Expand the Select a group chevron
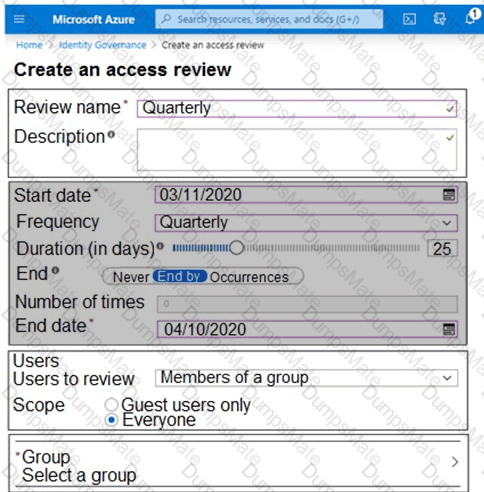This screenshot has height=492, width=484. click(455, 462)
